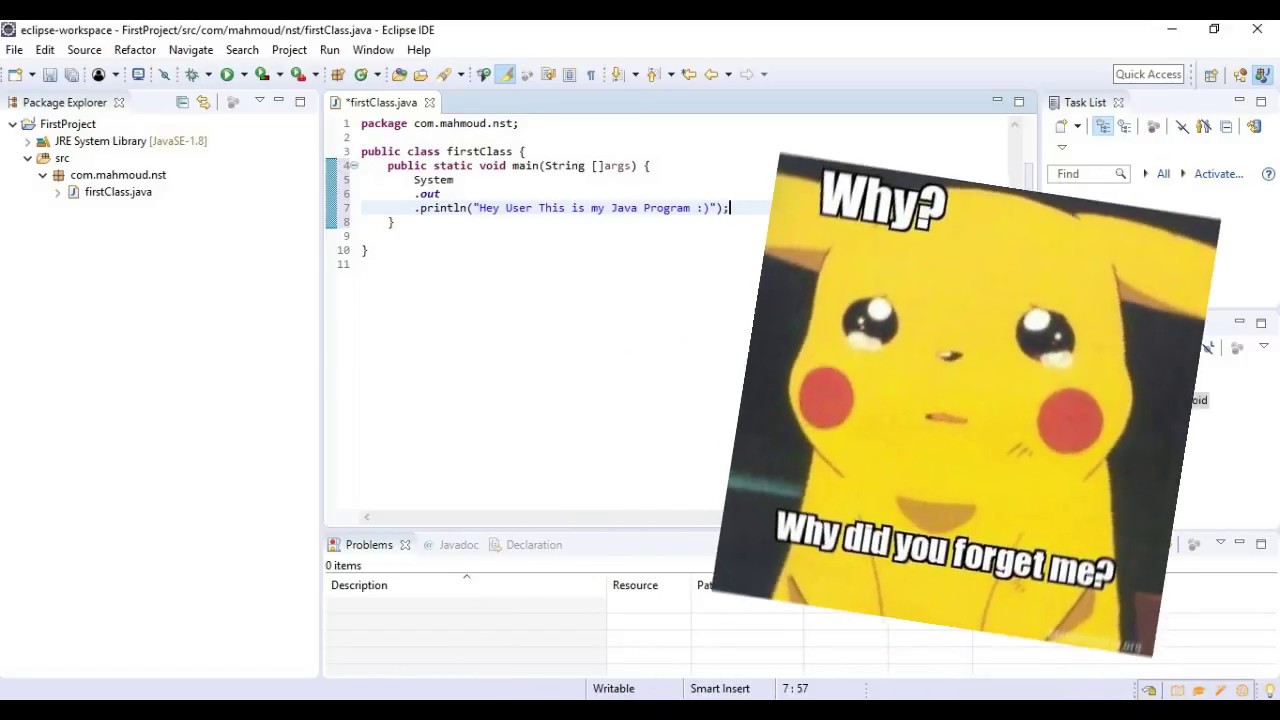Click New Task icon in Task List

pos(1061,126)
